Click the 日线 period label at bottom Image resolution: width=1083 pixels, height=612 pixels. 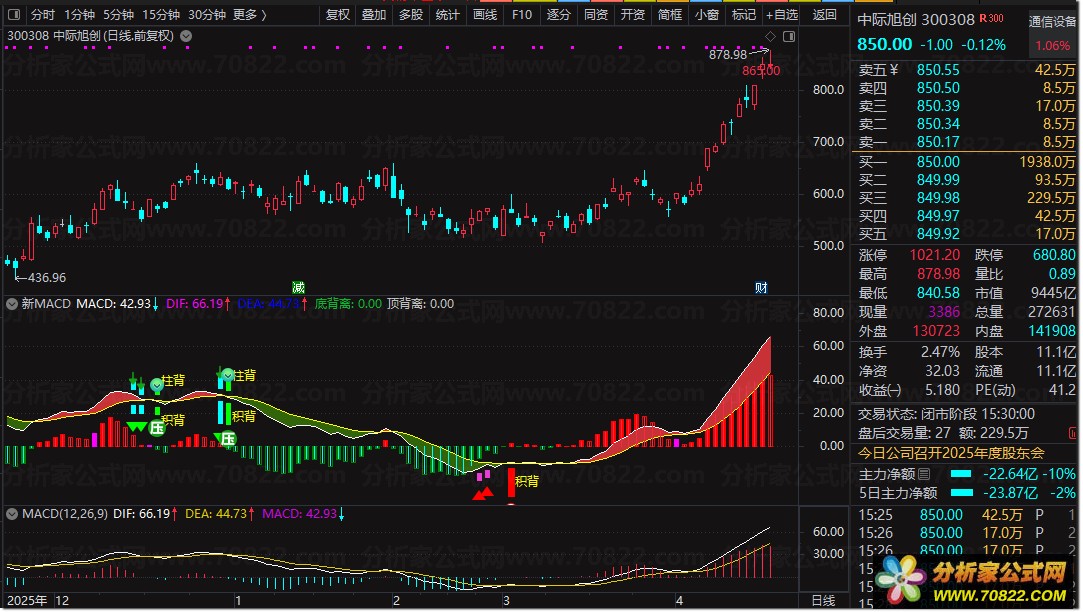822,600
